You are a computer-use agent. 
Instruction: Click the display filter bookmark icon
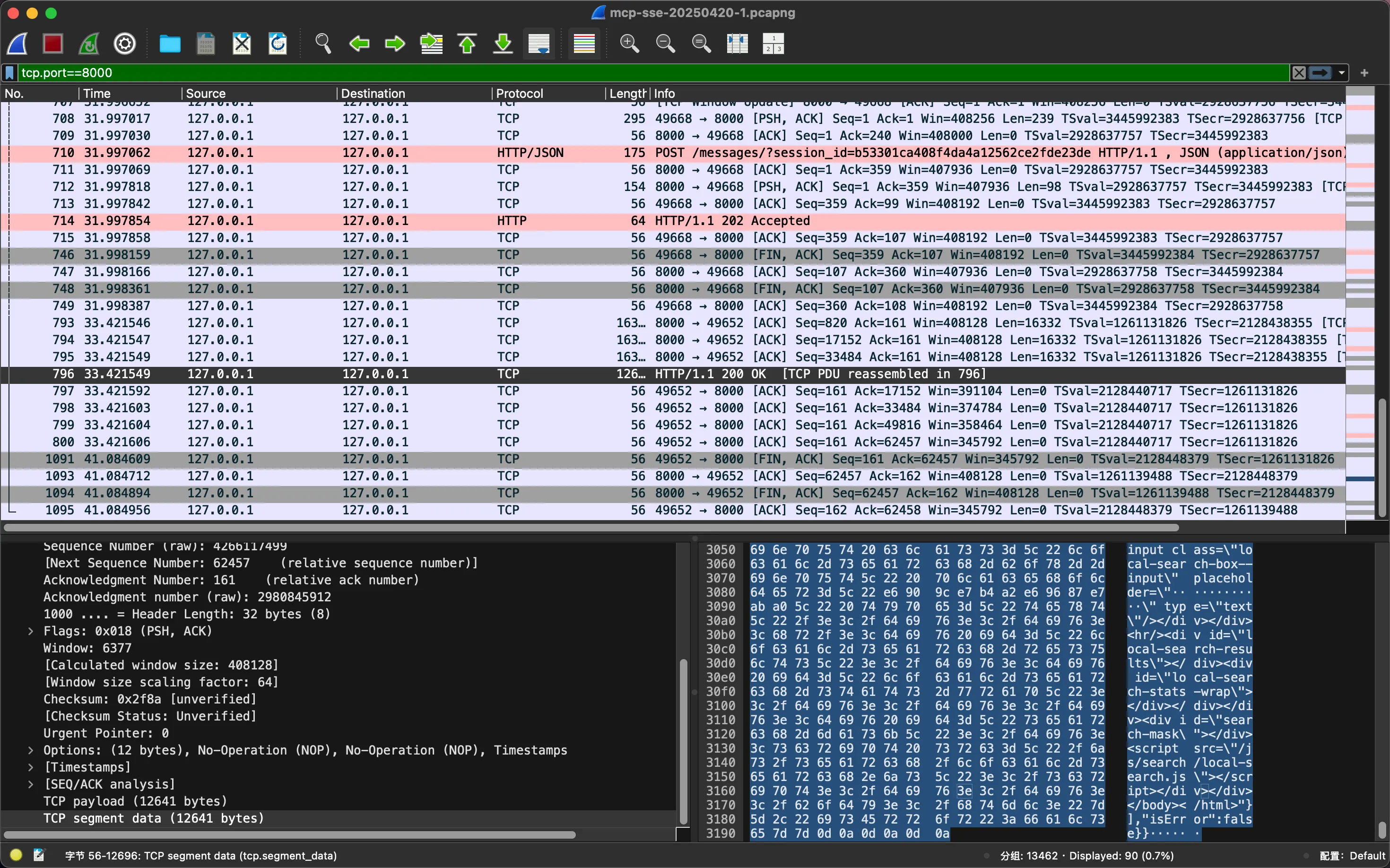pyautogui.click(x=10, y=73)
